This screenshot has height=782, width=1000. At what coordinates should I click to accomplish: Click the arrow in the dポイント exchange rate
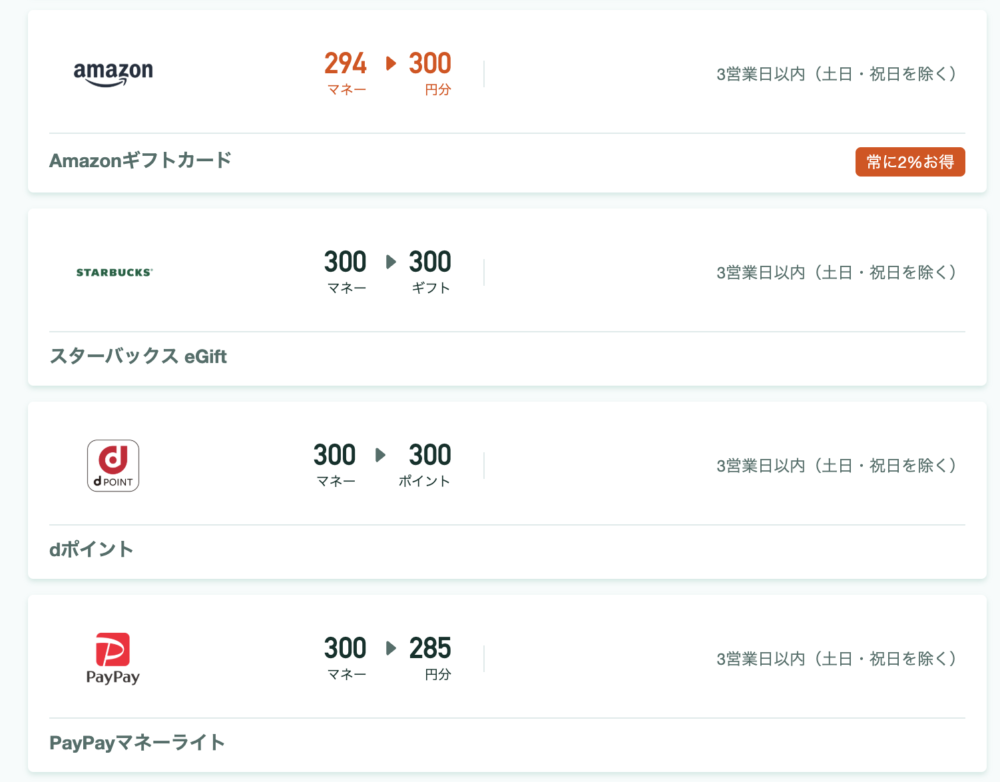pos(381,455)
